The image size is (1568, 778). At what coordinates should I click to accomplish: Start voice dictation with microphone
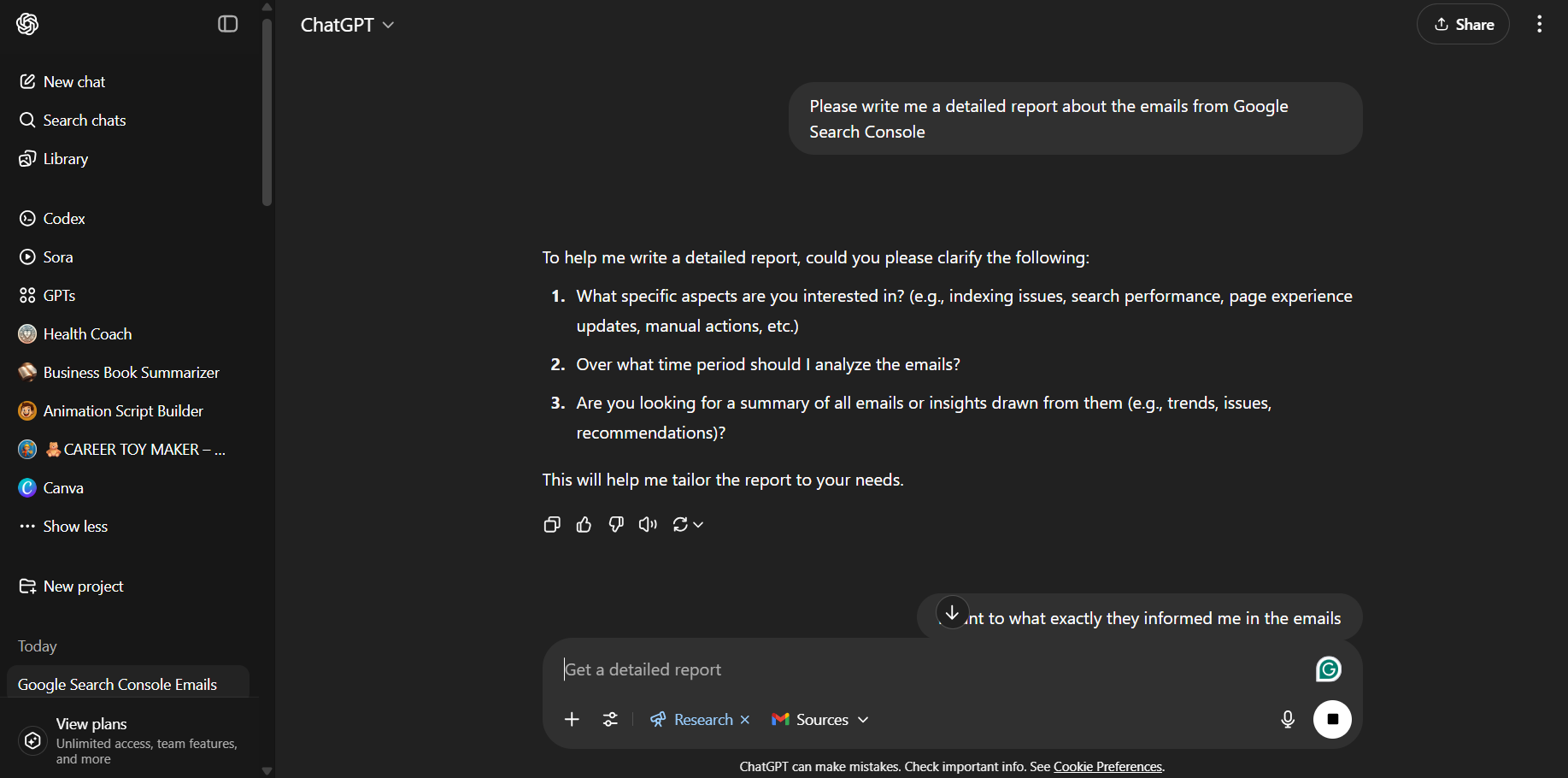point(1288,720)
